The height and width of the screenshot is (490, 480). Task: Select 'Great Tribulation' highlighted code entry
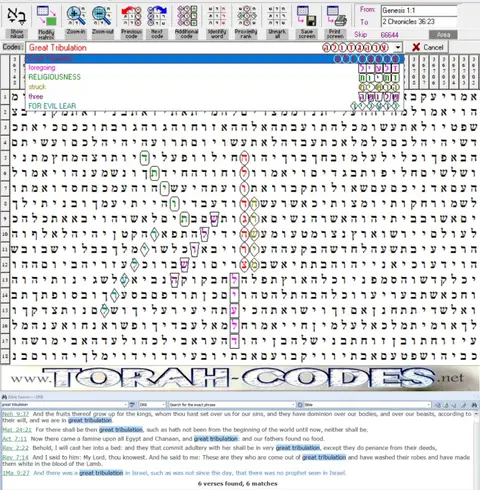tap(215, 58)
